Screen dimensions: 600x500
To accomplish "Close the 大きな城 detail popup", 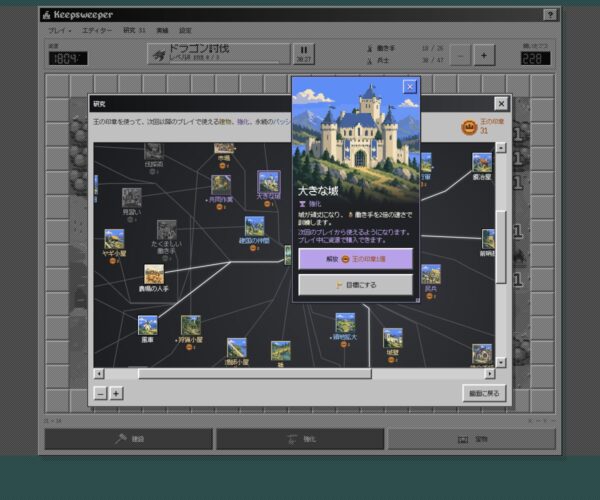I will click(410, 87).
